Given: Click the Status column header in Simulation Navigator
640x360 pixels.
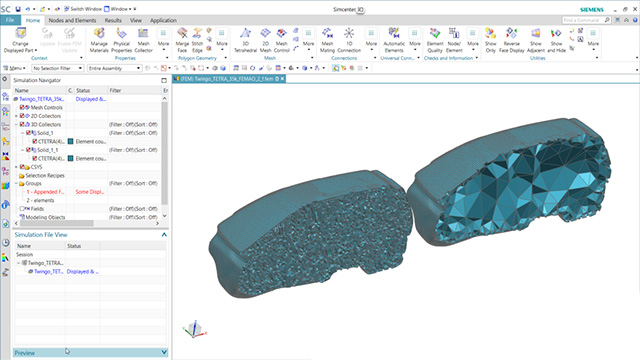Looking at the screenshot, I should click(90, 90).
